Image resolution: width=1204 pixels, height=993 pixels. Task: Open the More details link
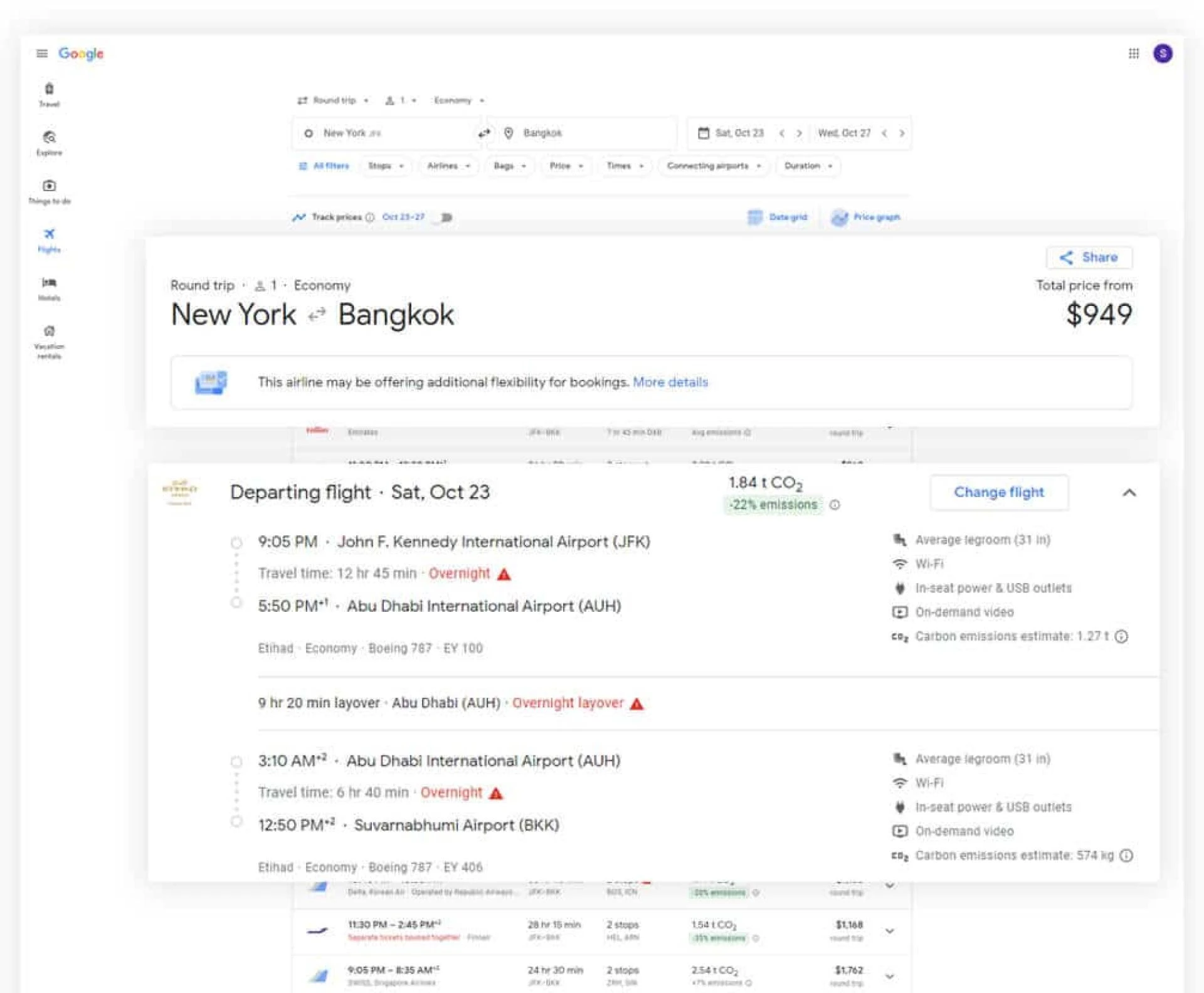[670, 382]
